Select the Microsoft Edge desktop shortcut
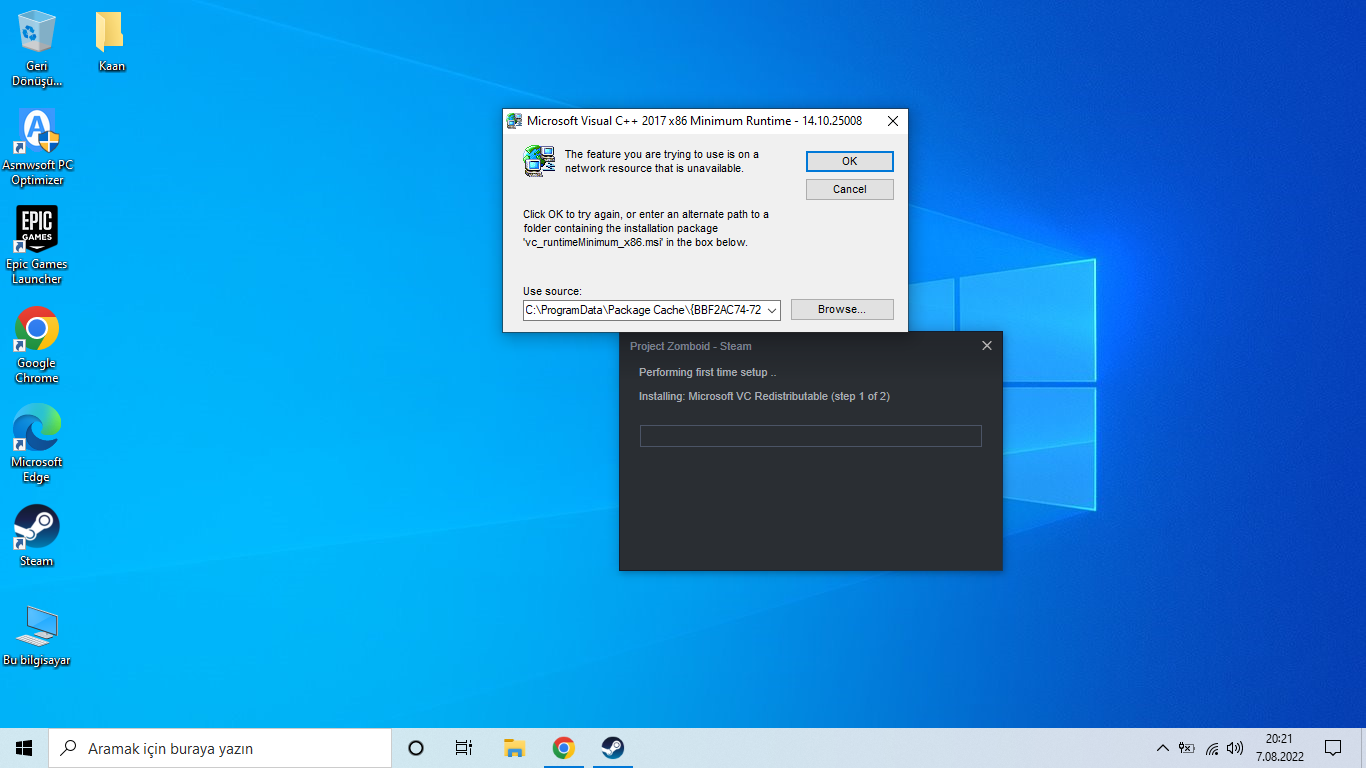 37,444
